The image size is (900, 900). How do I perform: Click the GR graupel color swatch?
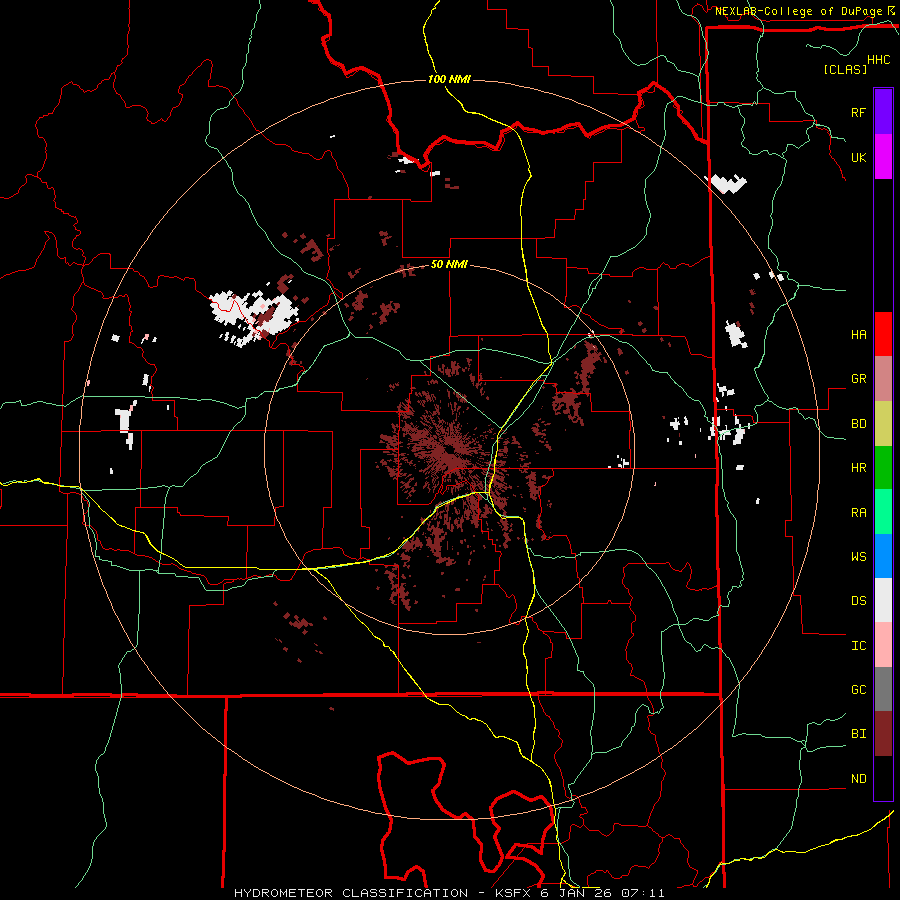click(883, 379)
